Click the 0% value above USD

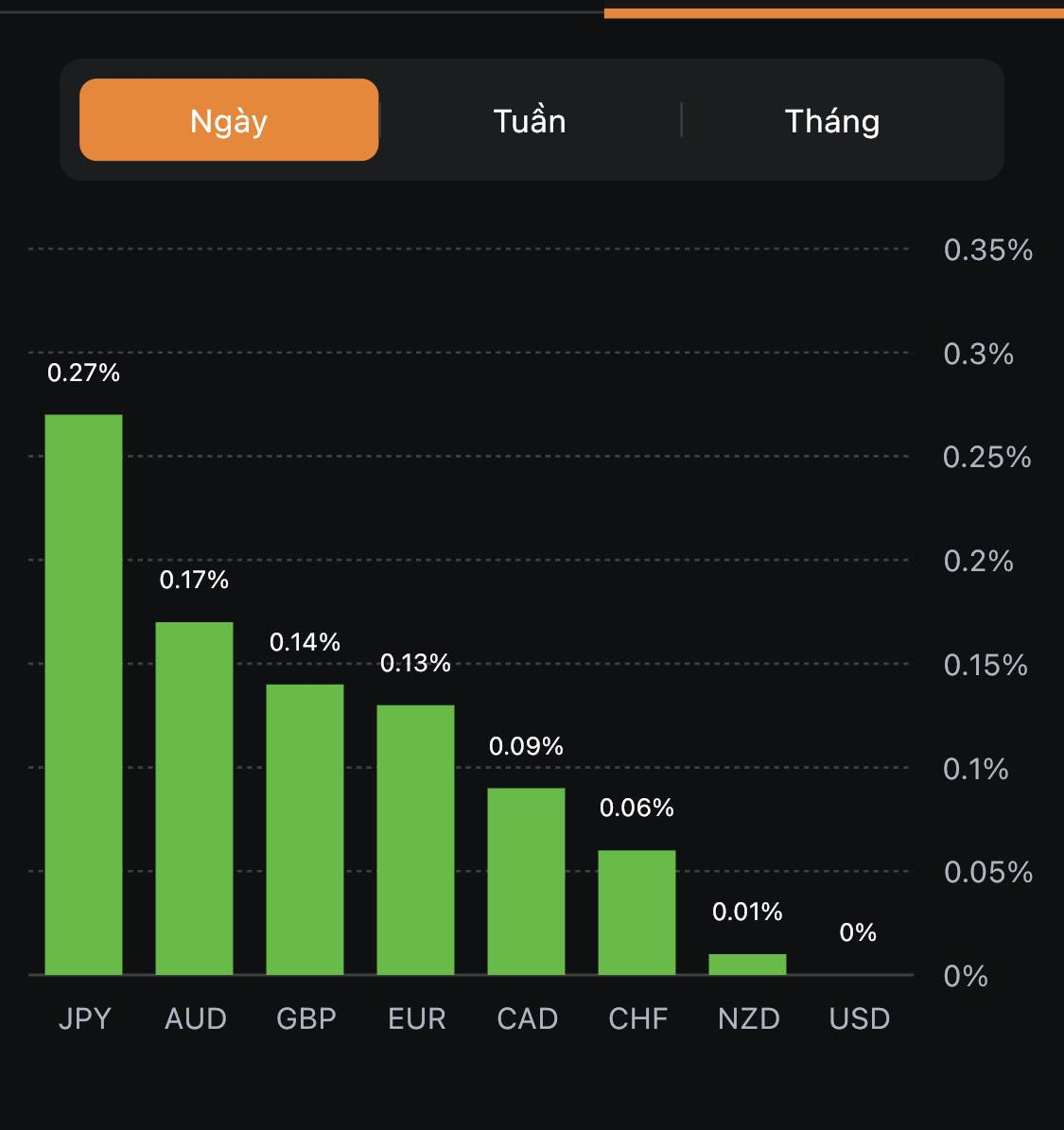coord(858,932)
